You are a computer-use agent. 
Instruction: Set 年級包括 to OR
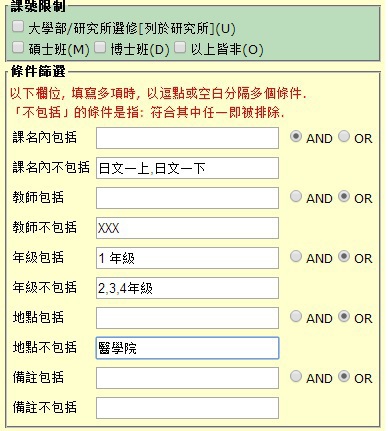[344, 256]
